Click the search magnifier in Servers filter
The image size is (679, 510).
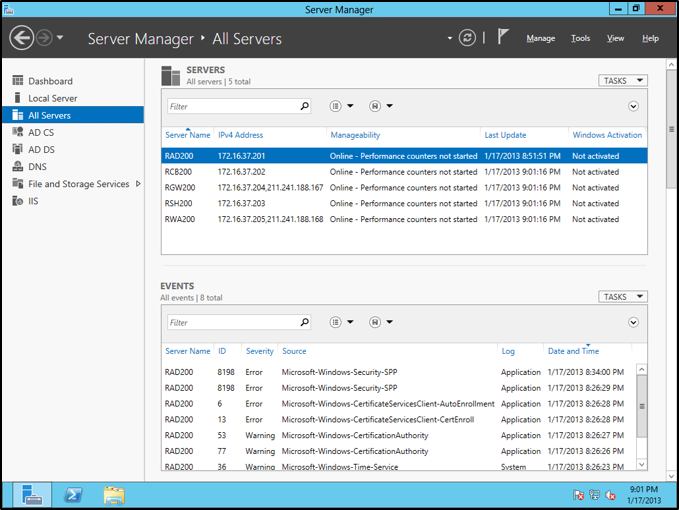[x=305, y=106]
